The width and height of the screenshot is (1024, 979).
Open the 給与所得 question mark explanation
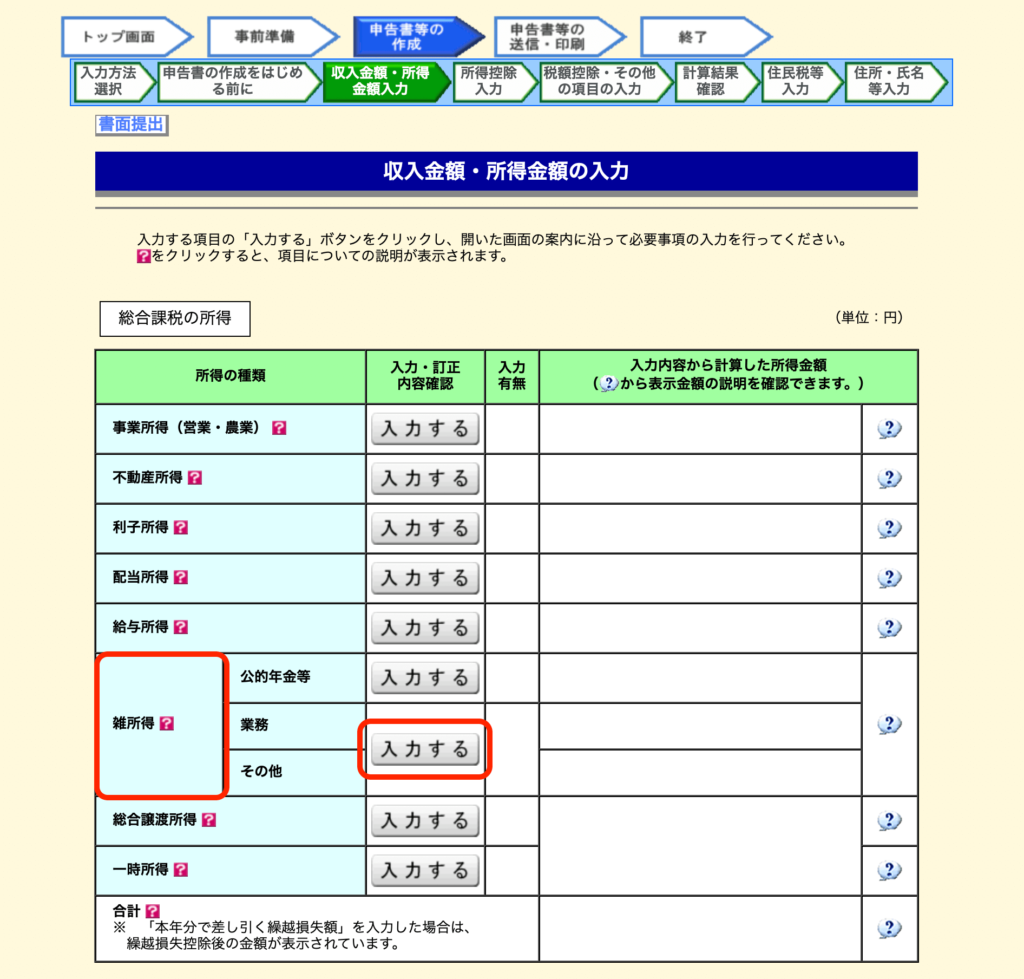click(x=180, y=628)
